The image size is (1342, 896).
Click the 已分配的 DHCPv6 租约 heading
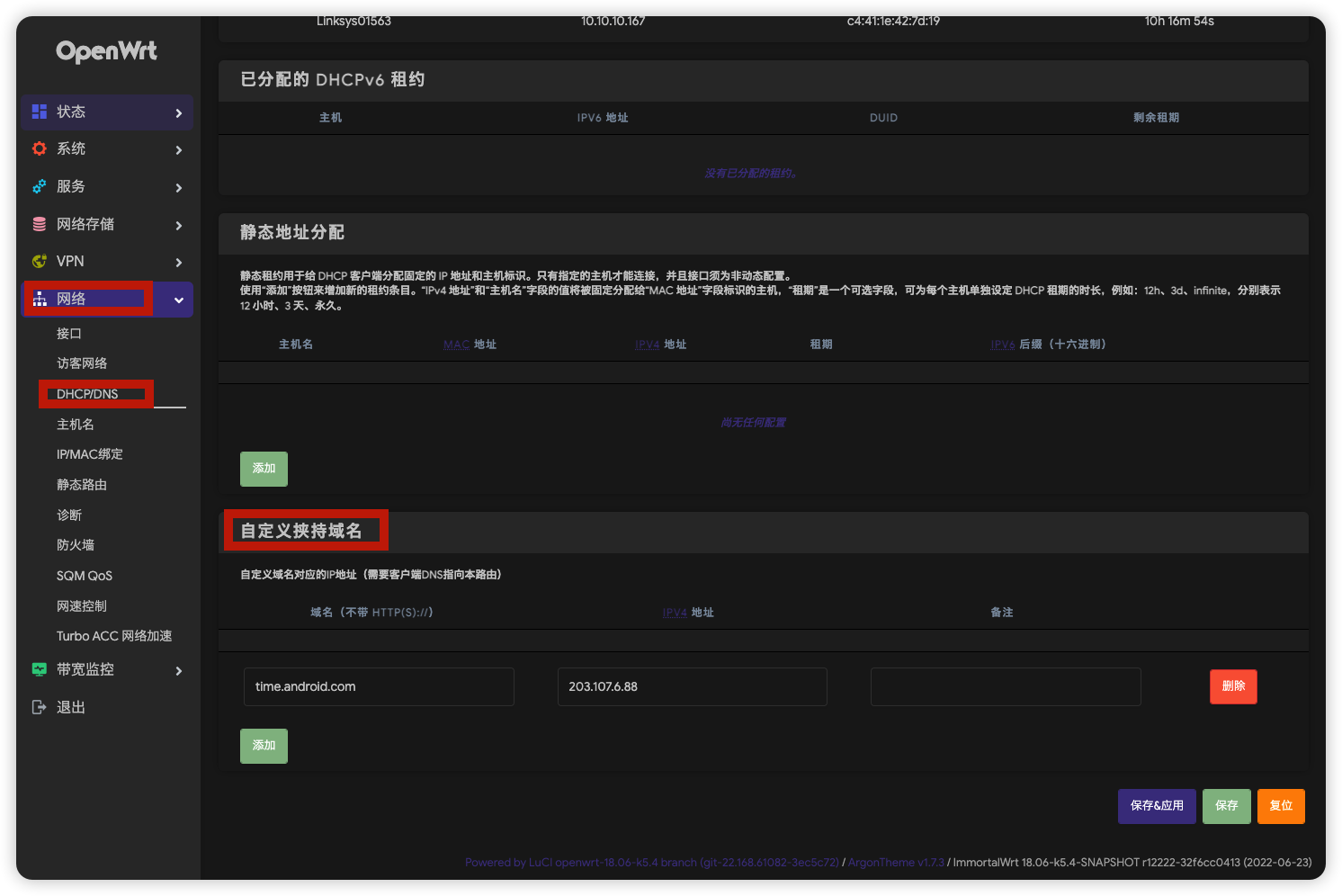[x=333, y=79]
